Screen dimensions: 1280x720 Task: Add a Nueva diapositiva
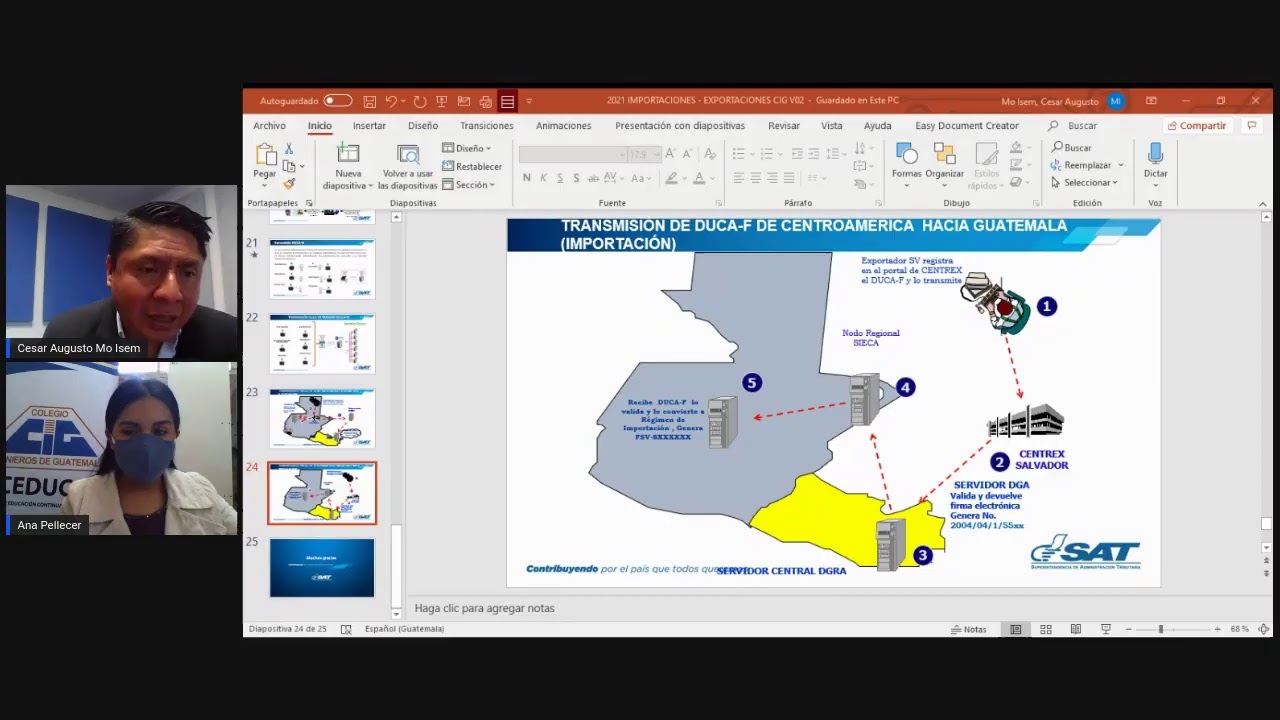348,167
